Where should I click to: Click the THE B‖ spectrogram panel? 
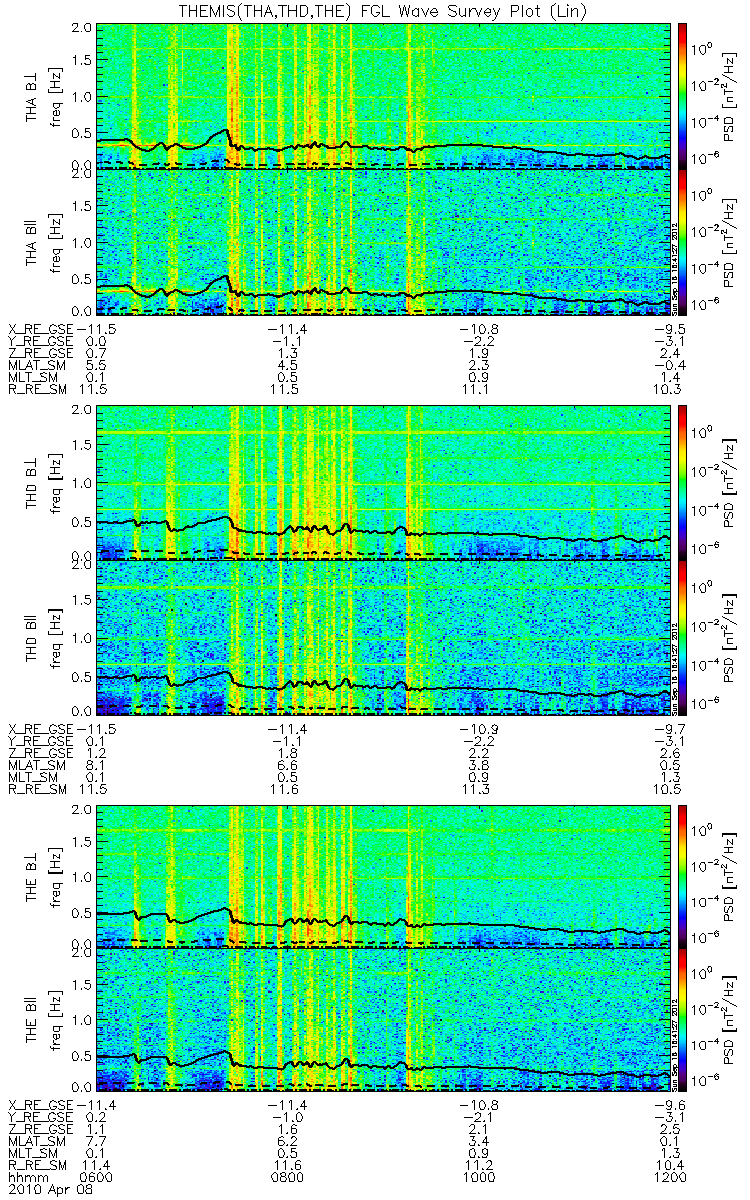click(383, 1018)
